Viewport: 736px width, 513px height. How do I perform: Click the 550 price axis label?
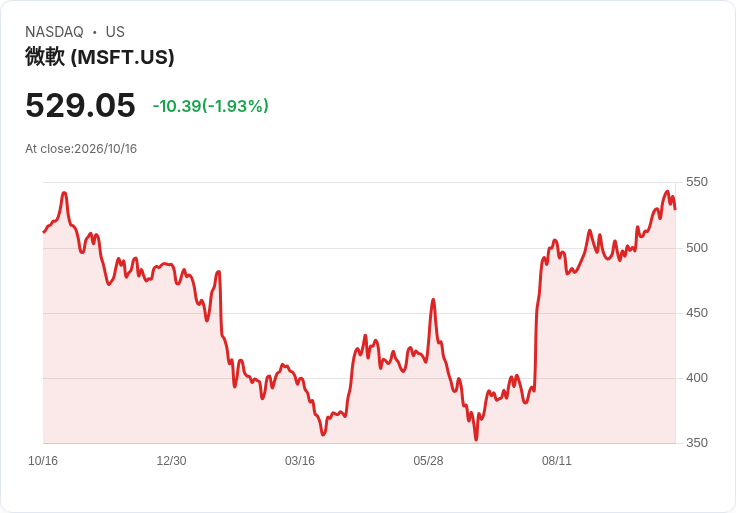[x=697, y=182]
